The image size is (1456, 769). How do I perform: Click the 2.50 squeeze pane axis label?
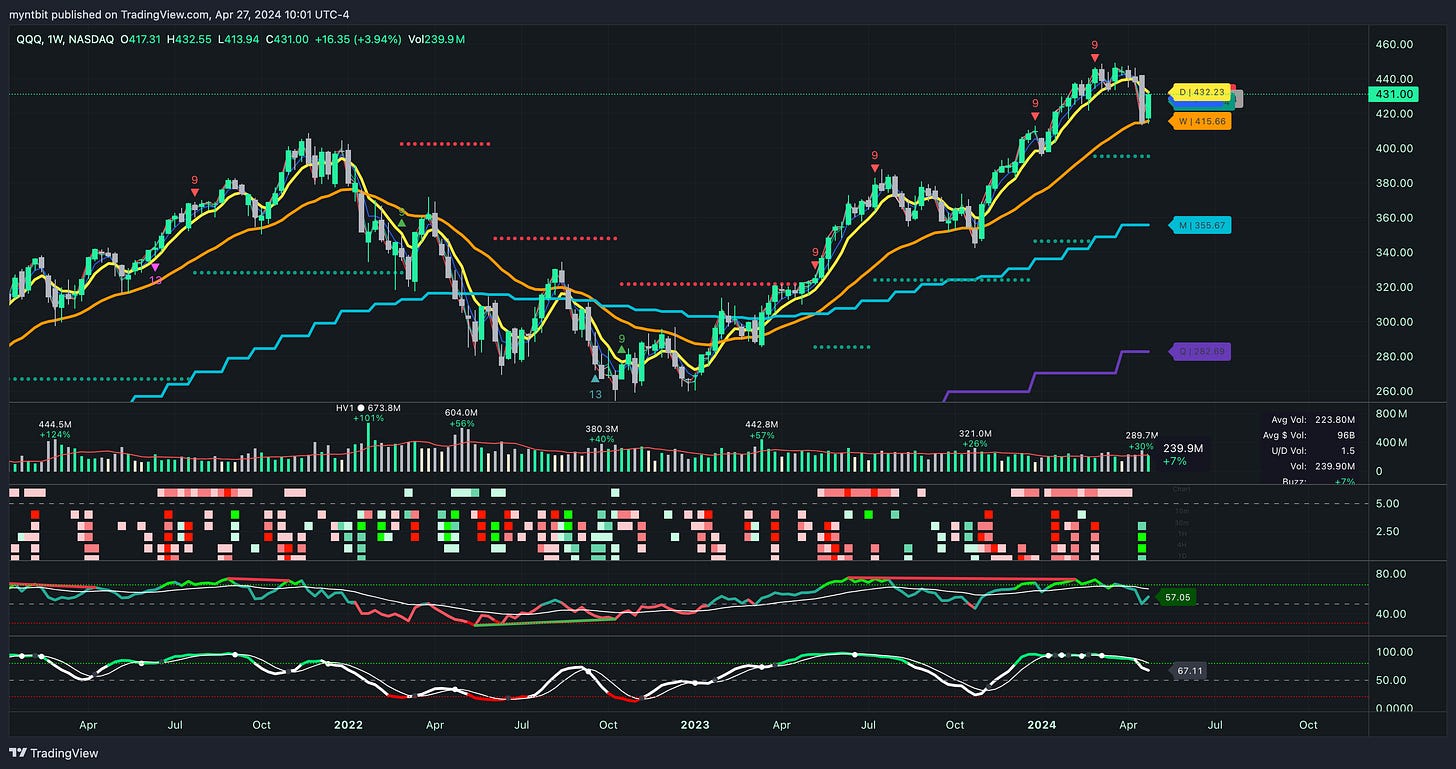click(x=1387, y=531)
